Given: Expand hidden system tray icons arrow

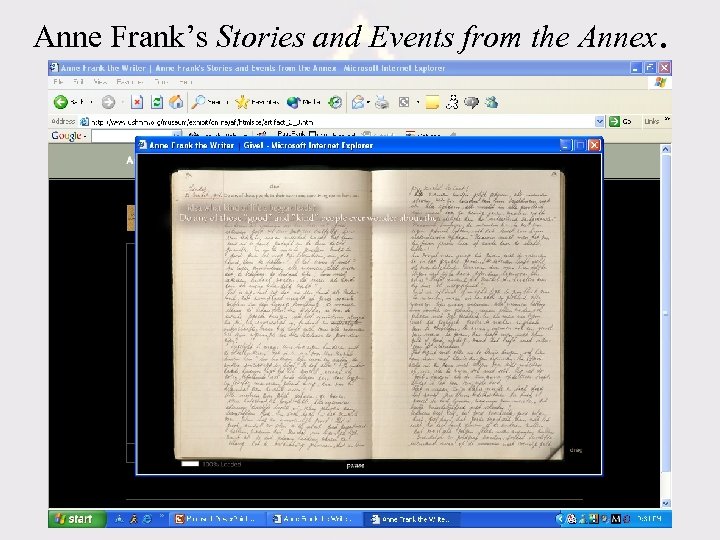Looking at the screenshot, I should 559,519.
